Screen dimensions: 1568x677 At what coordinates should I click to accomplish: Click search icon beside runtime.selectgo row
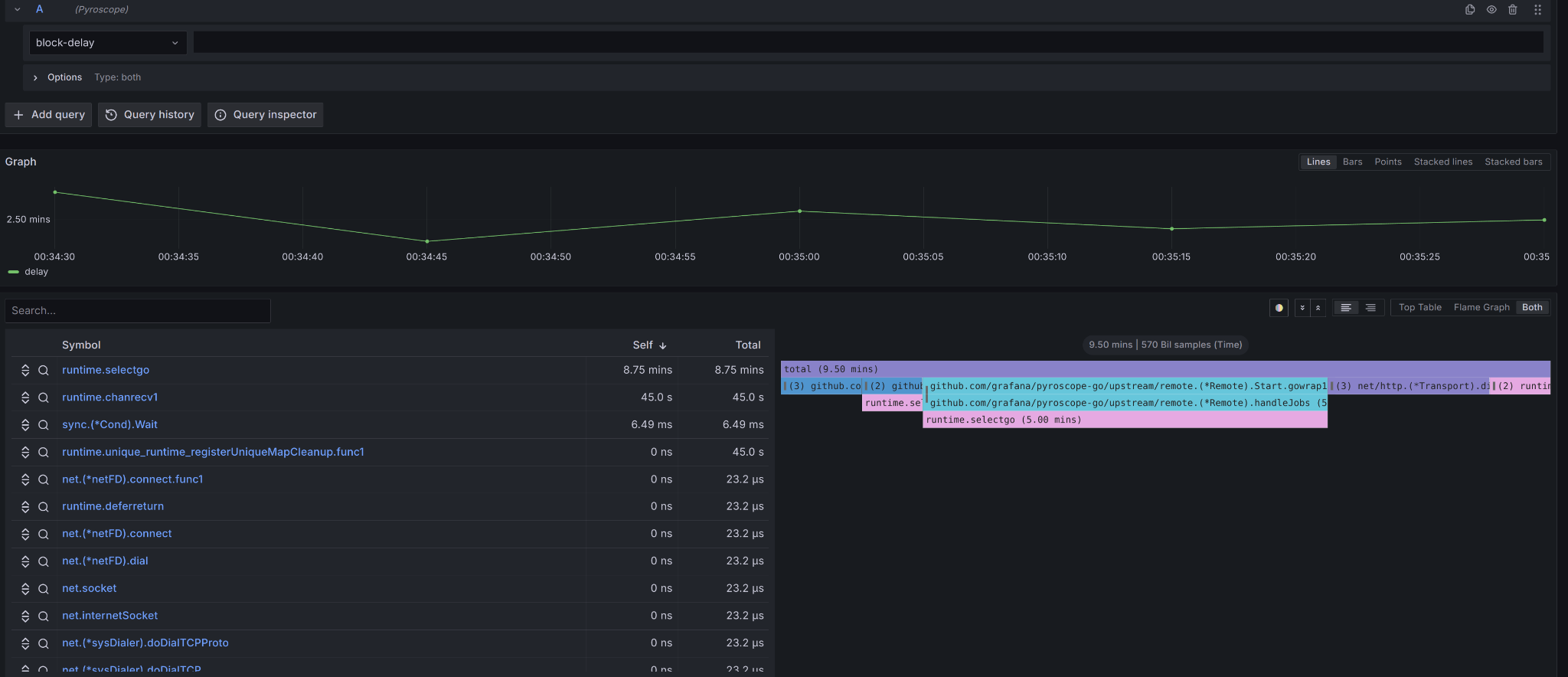[x=44, y=370]
